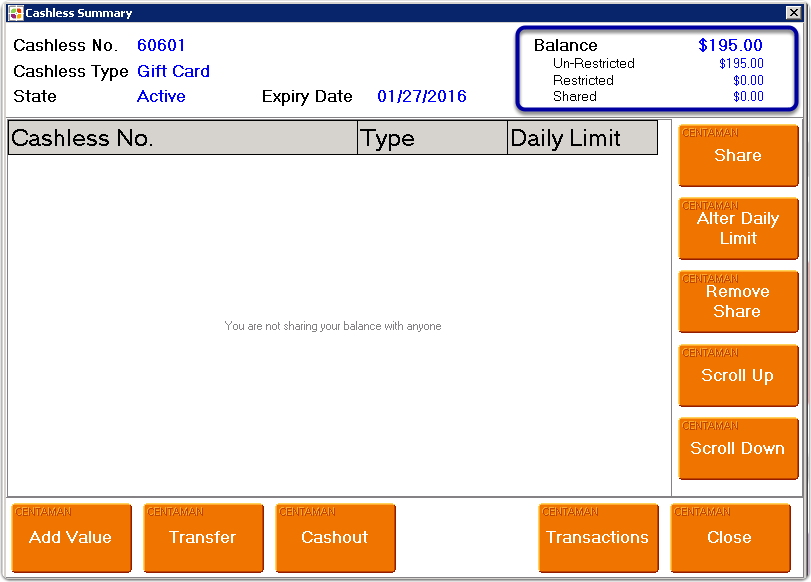Choose Cashout at the bottom
This screenshot has width=811, height=582.
point(335,538)
